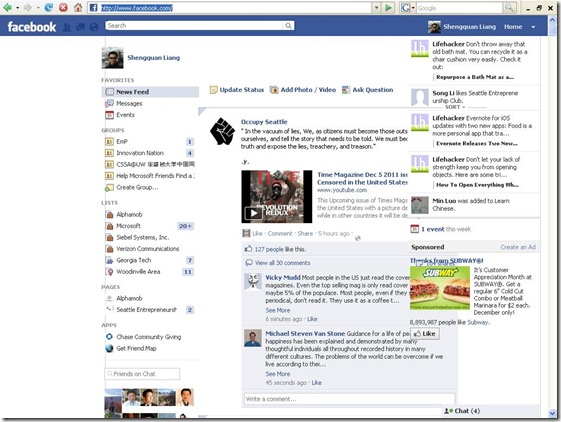Open the Occupy Seattle page link
Image resolution: width=561 pixels, height=422 pixels.
click(264, 122)
